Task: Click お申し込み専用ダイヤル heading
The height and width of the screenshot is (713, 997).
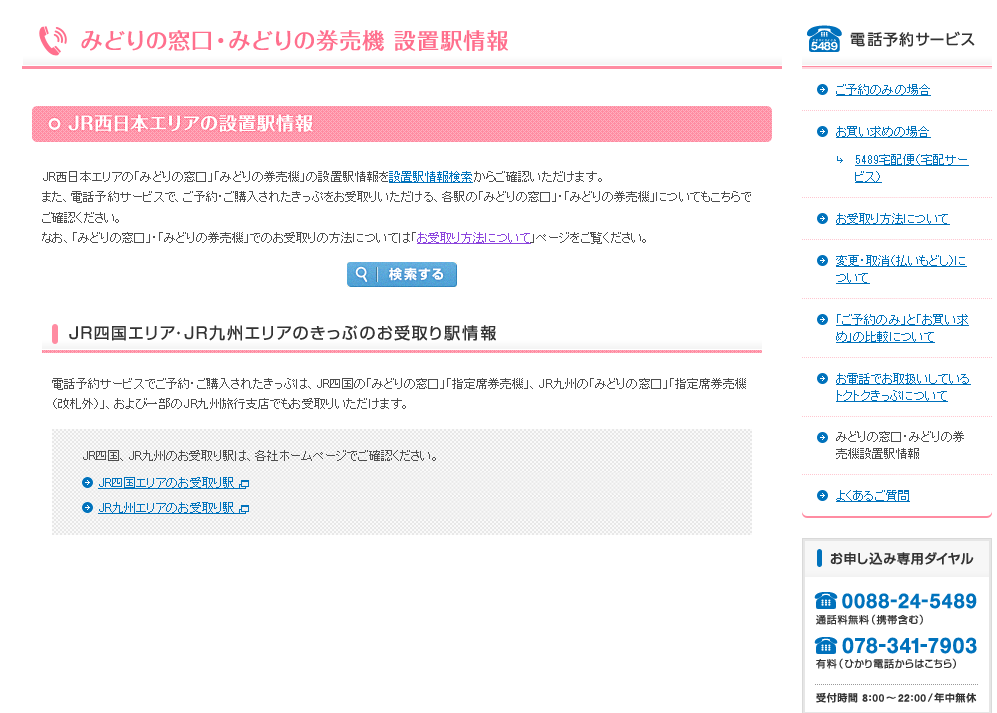Action: [x=901, y=558]
